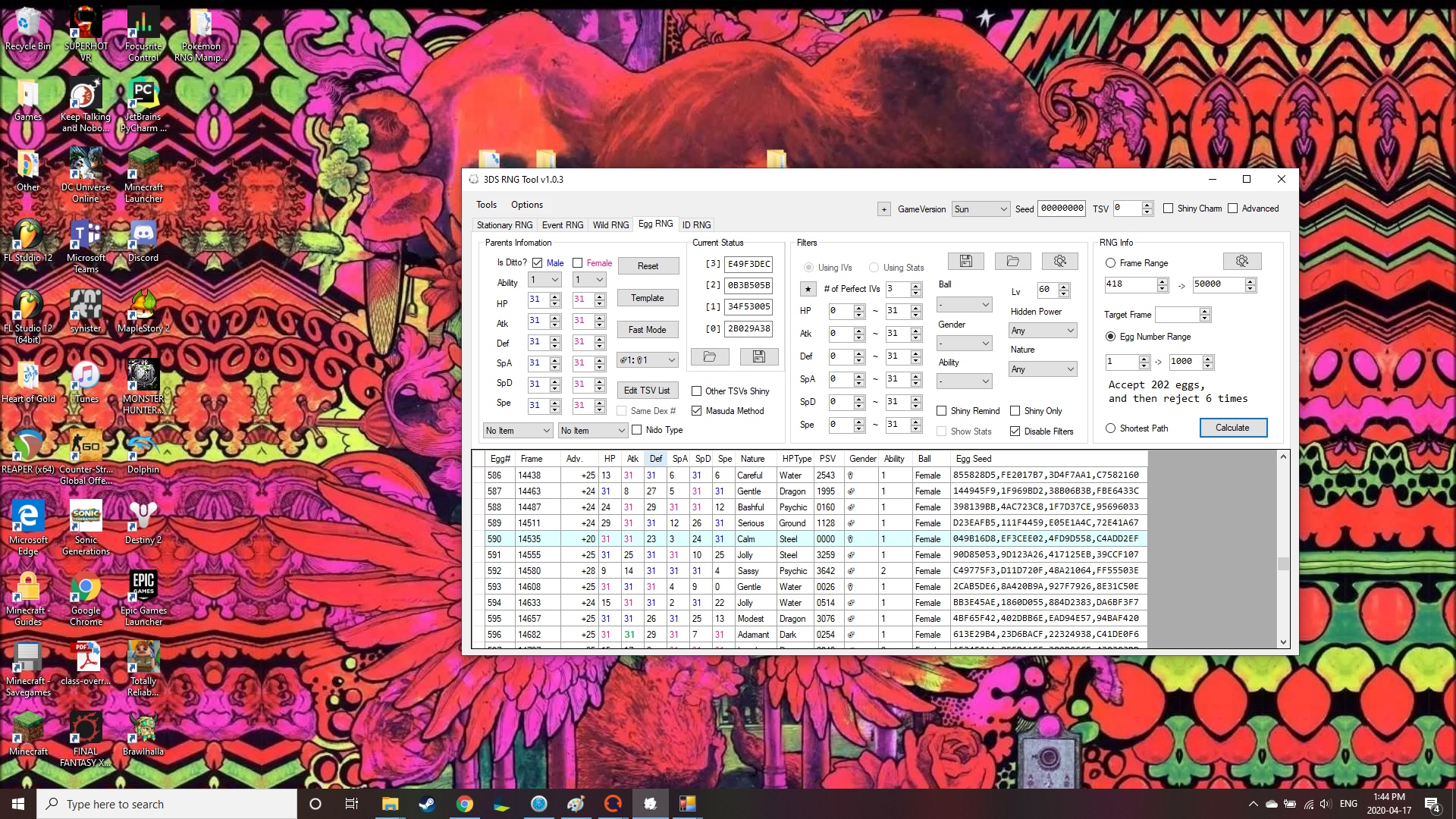Viewport: 1456px width, 819px height.
Task: Expand the Hidden Power dropdown
Action: (1043, 331)
